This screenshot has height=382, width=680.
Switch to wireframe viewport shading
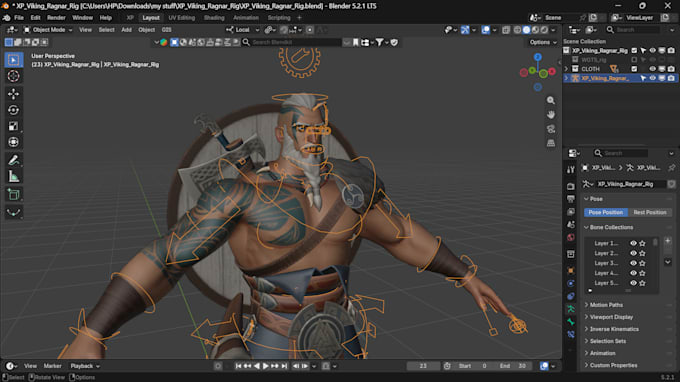(517, 30)
